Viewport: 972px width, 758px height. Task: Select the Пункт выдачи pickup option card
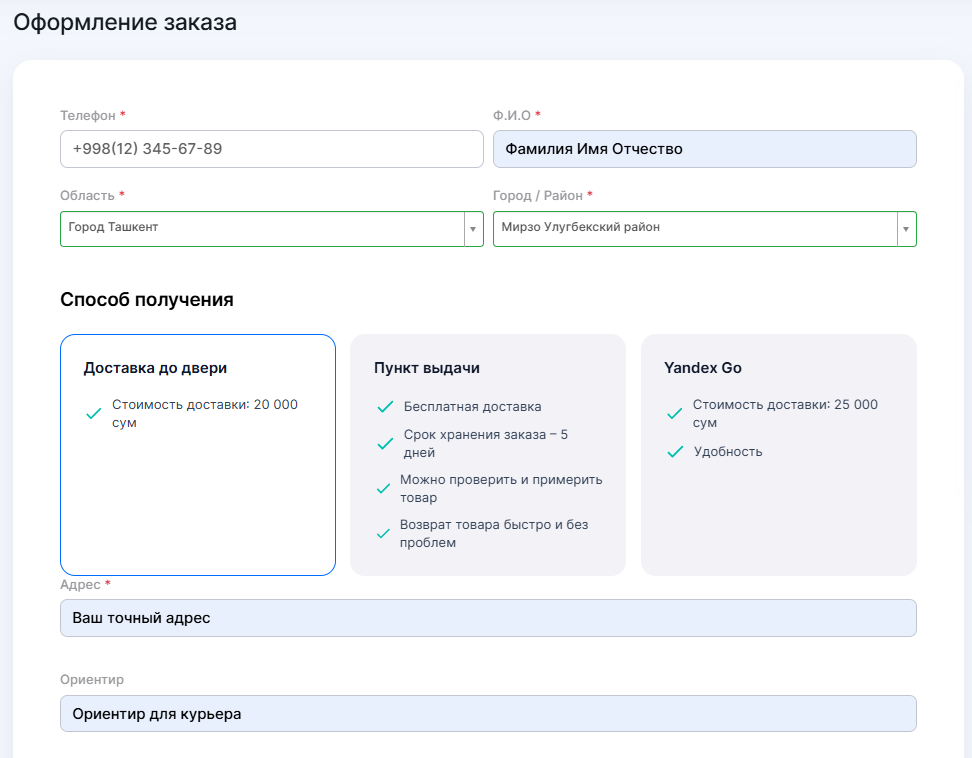pyautogui.click(x=488, y=455)
